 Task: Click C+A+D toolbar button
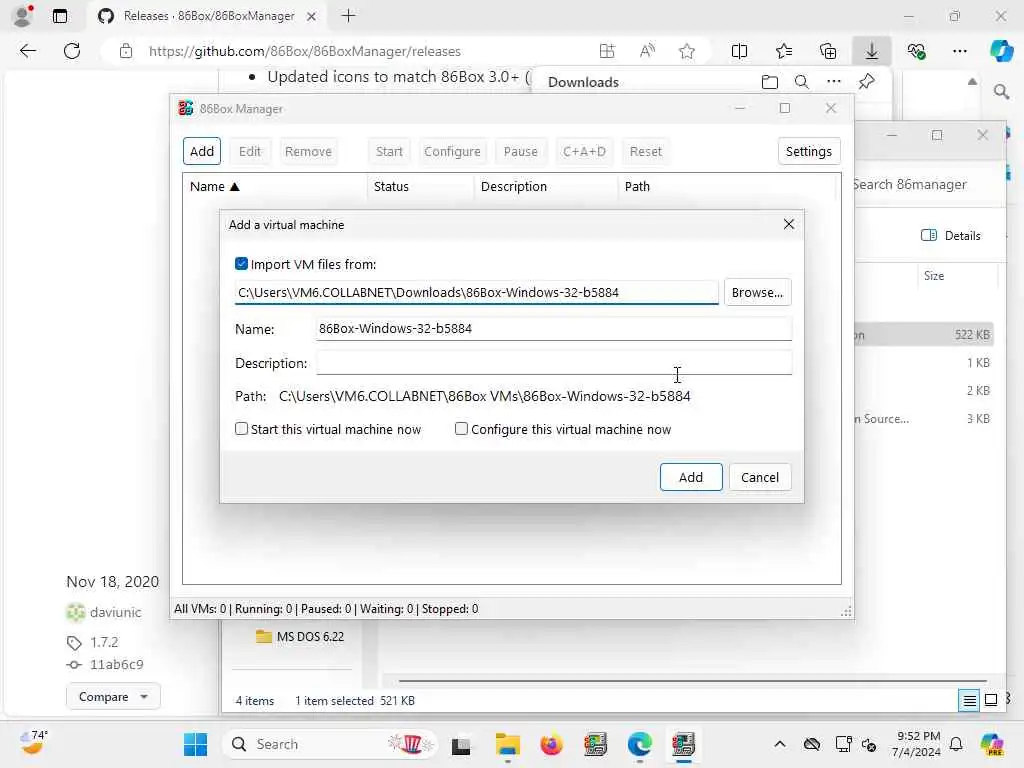coord(584,152)
